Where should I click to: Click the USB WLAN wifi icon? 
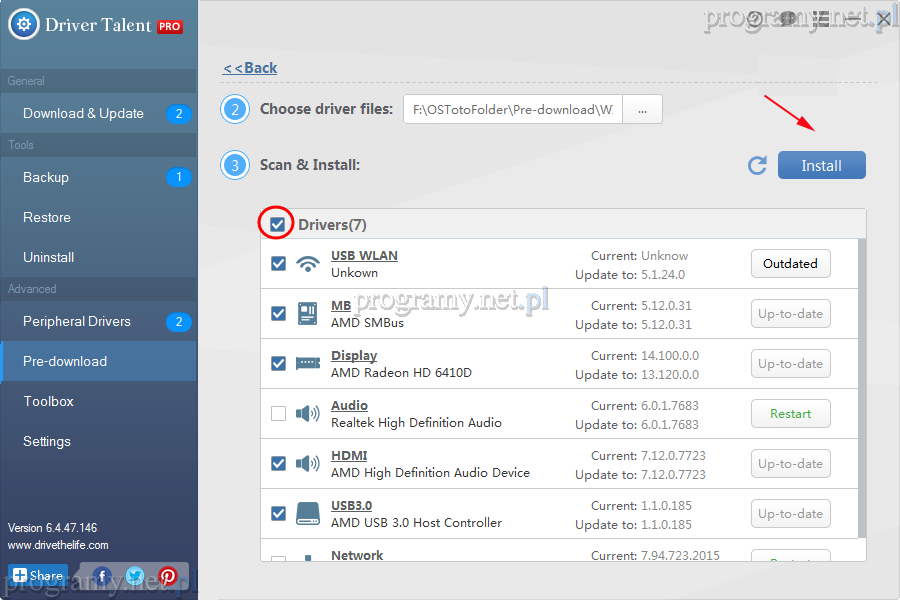pyautogui.click(x=307, y=264)
